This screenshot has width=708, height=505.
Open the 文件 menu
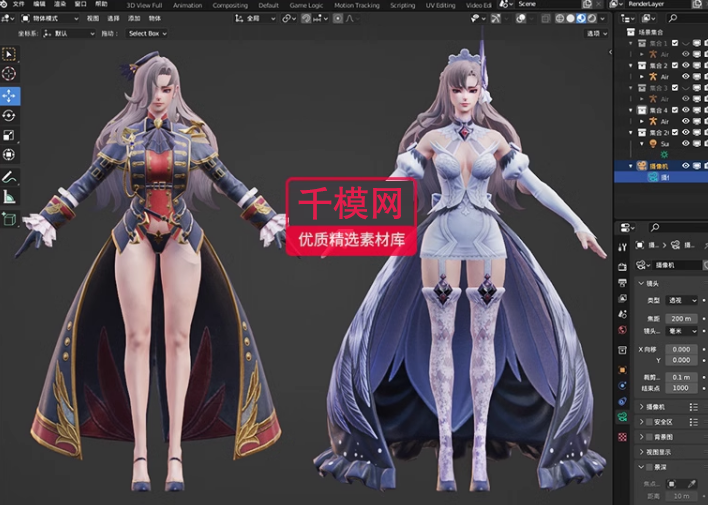(19, 4)
